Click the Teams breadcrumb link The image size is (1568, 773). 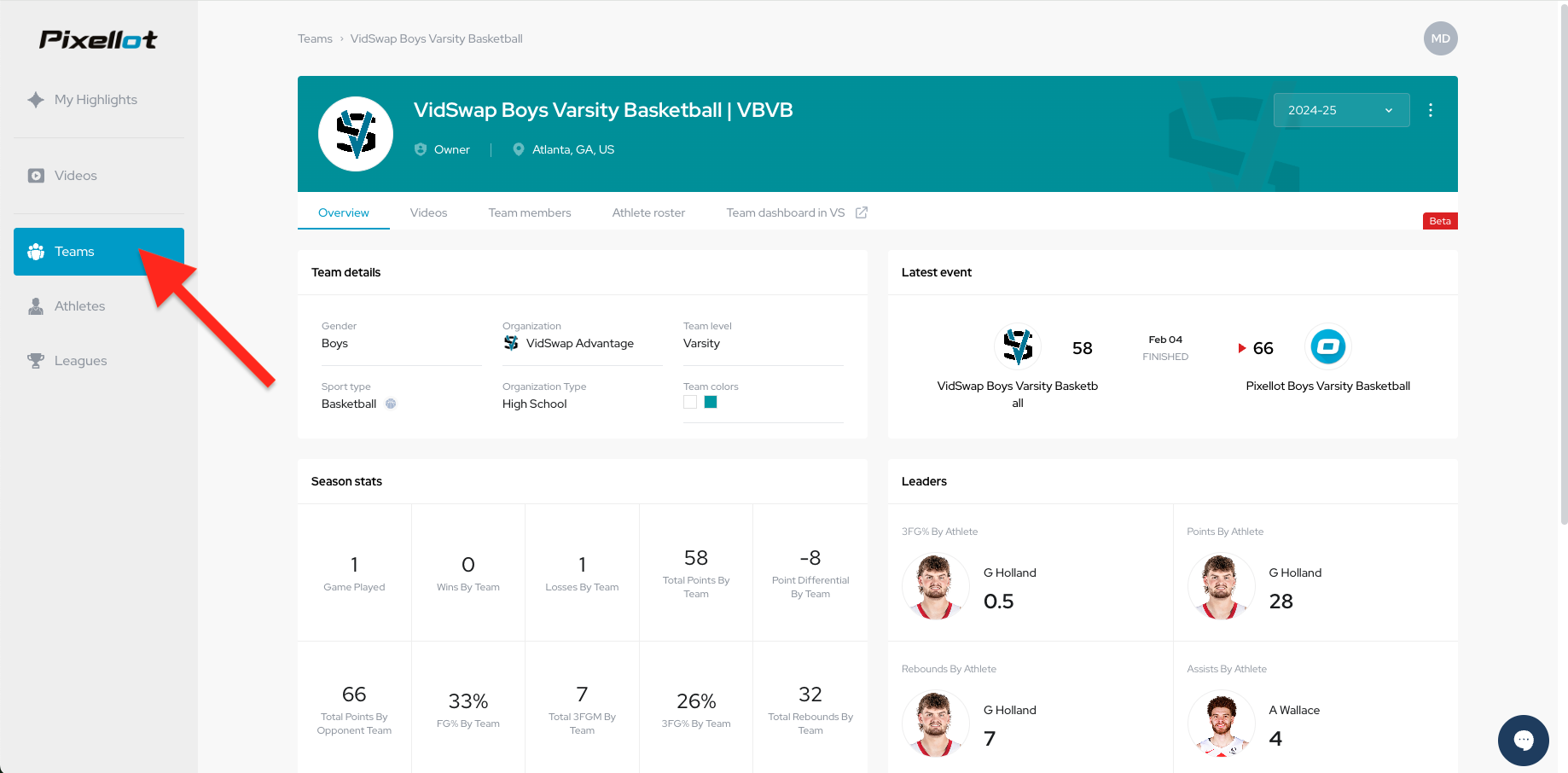315,38
